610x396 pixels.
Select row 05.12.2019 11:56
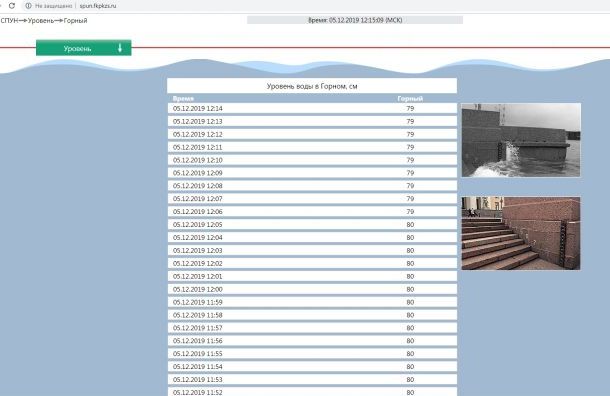pos(312,341)
